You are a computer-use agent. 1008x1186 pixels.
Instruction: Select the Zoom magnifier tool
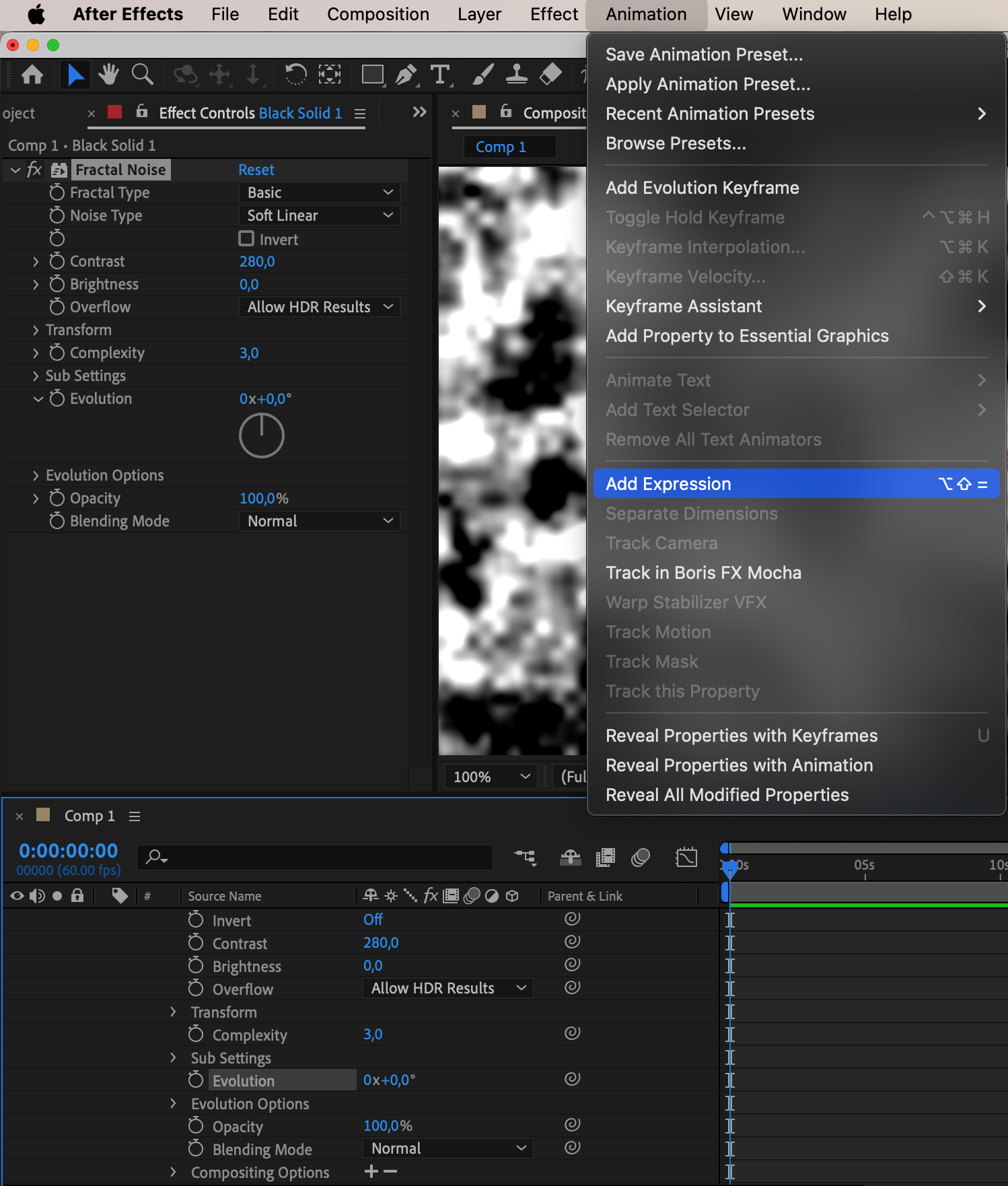click(x=142, y=75)
